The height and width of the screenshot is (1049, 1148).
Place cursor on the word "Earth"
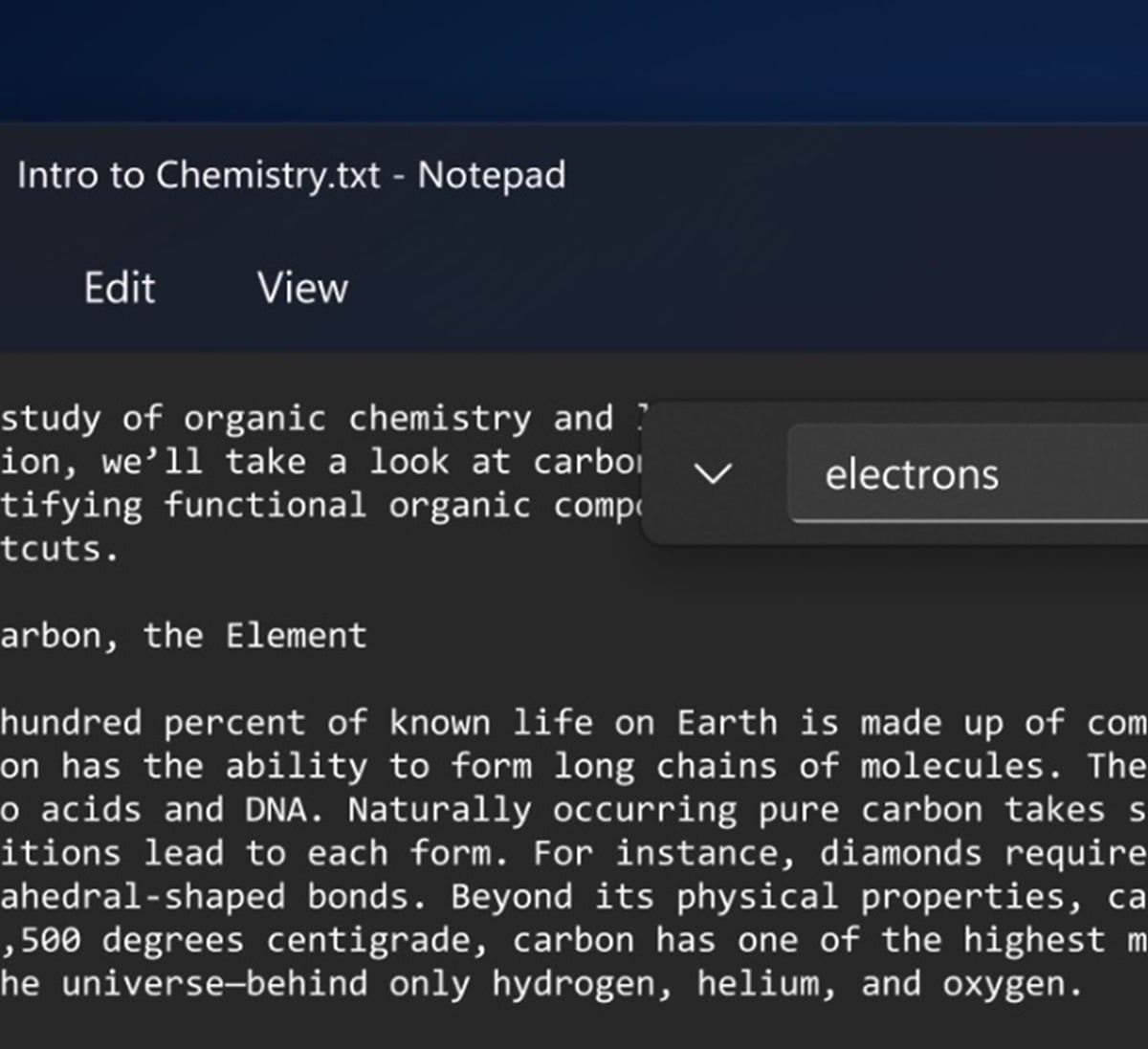click(x=727, y=723)
